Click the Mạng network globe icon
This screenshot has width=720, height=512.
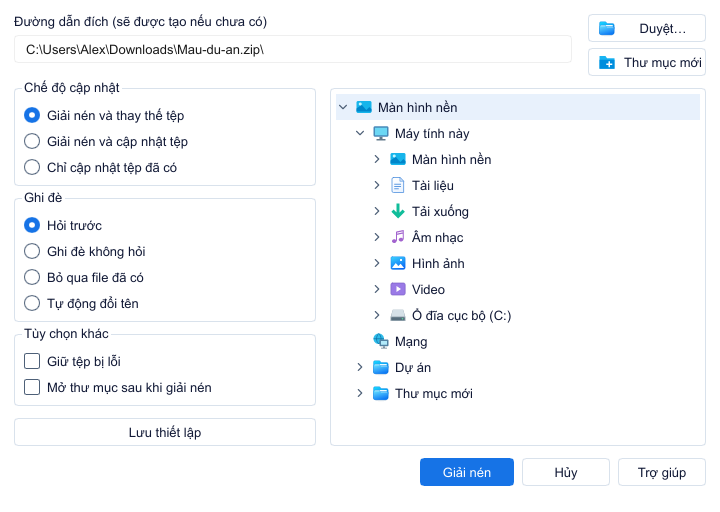[x=381, y=341]
